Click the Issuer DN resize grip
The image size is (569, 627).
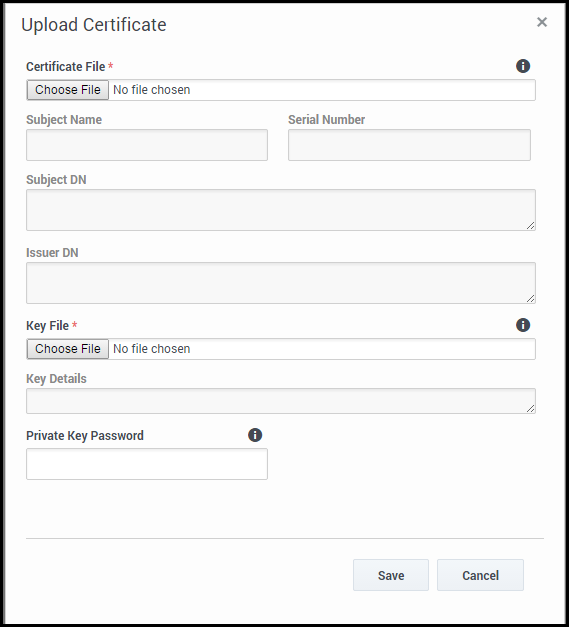(531, 299)
